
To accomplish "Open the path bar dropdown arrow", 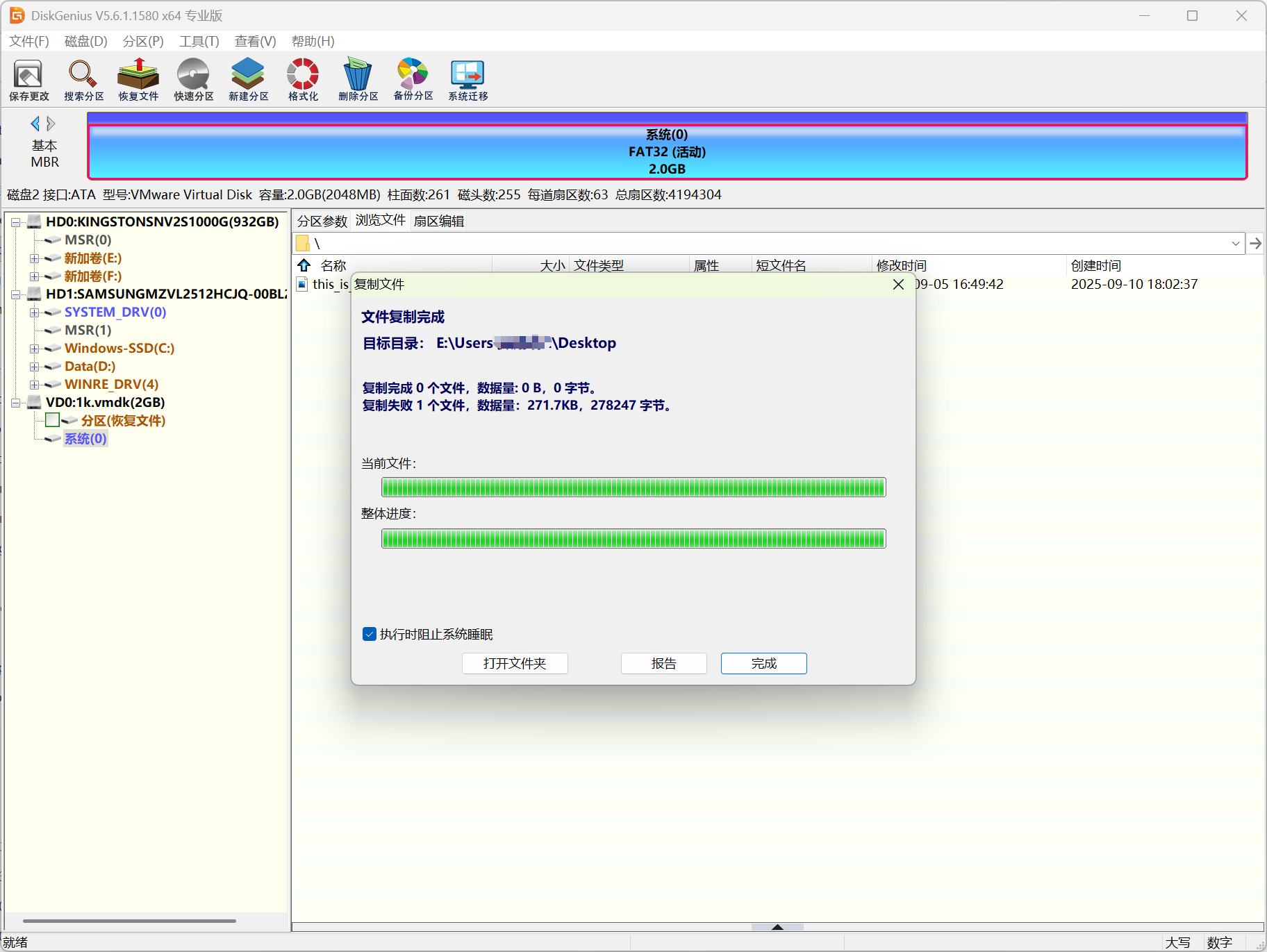I will (1235, 244).
